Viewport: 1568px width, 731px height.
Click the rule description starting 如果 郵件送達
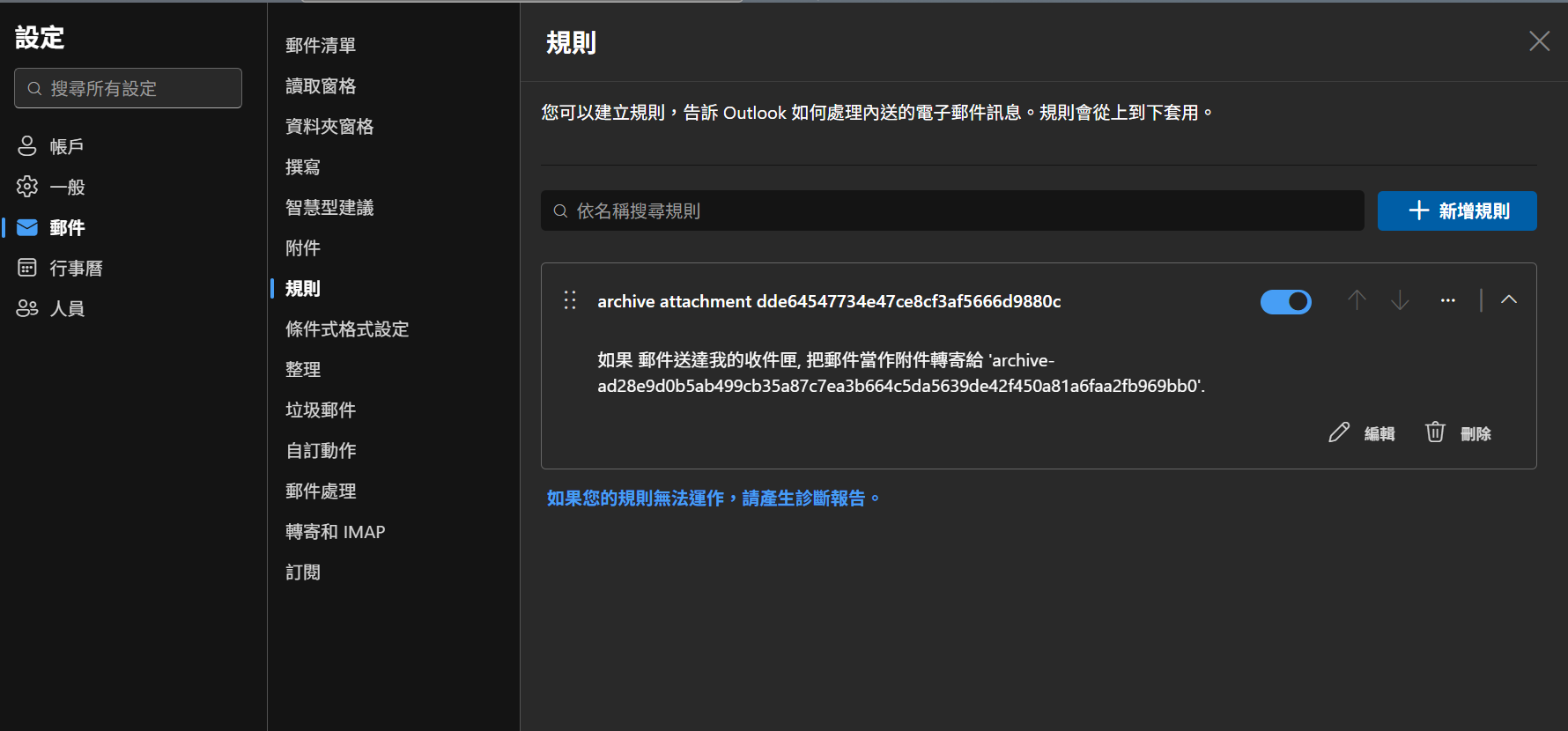pyautogui.click(x=901, y=373)
